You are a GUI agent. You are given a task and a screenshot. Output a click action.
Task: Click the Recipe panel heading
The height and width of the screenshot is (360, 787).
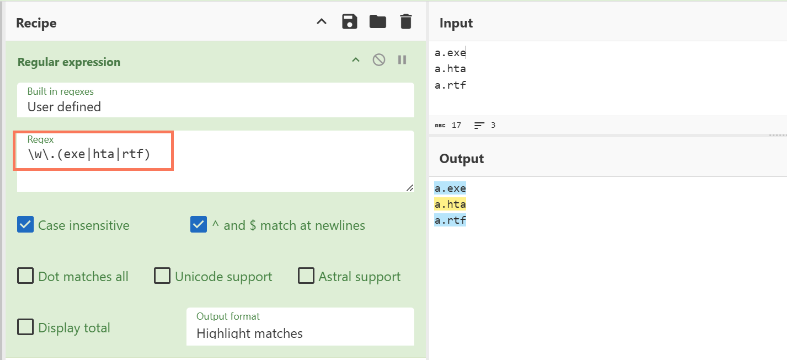coord(36,23)
